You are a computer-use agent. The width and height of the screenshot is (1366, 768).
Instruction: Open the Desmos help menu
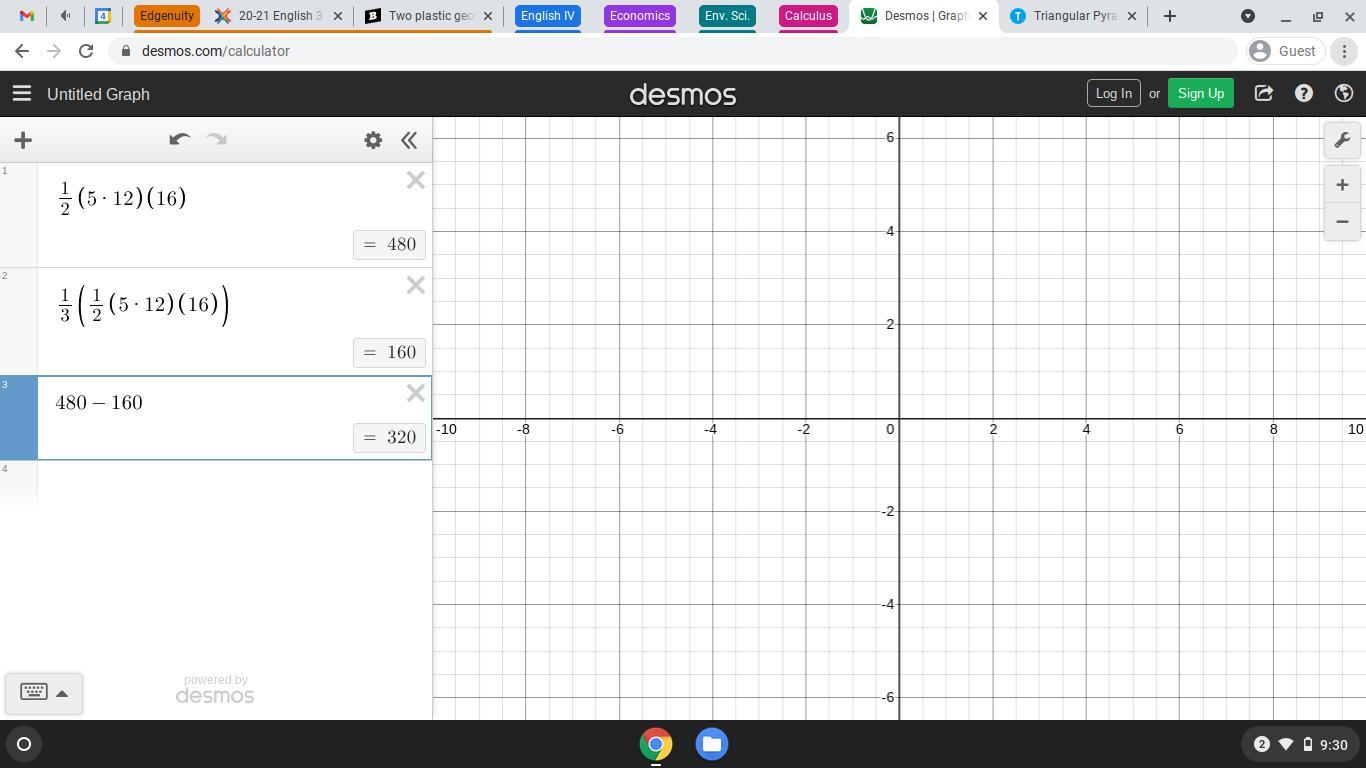[x=1304, y=93]
